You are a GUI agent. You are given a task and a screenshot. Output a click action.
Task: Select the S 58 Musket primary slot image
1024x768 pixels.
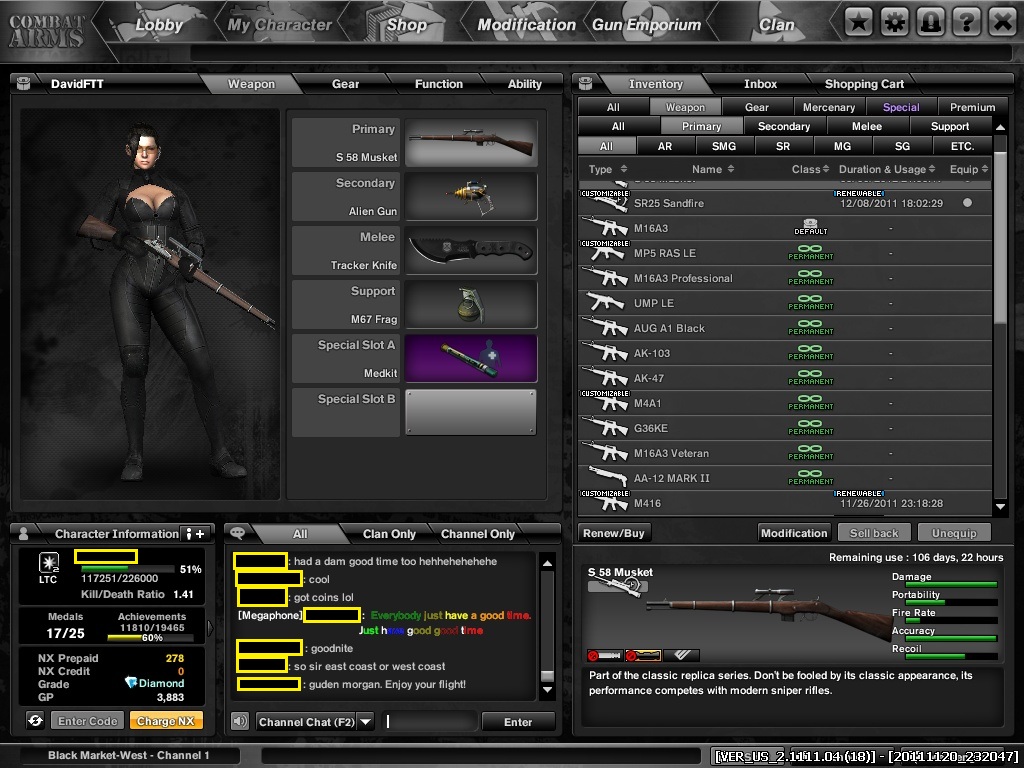click(x=471, y=142)
